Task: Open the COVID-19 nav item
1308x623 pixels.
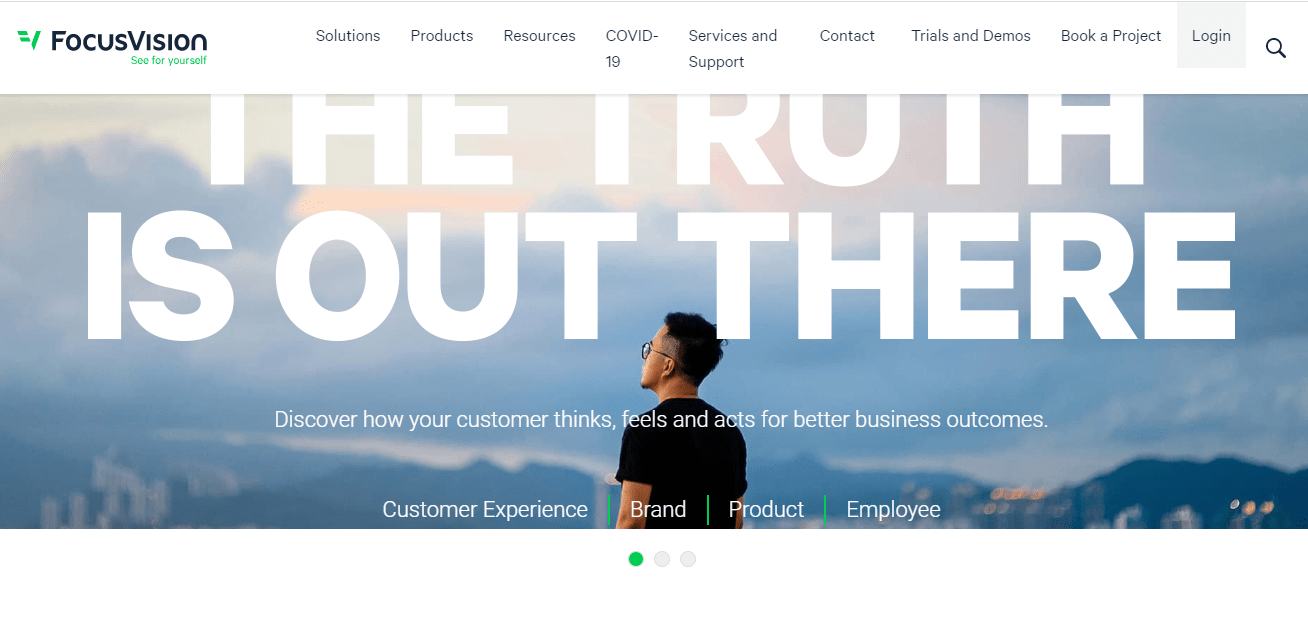Action: (x=632, y=48)
